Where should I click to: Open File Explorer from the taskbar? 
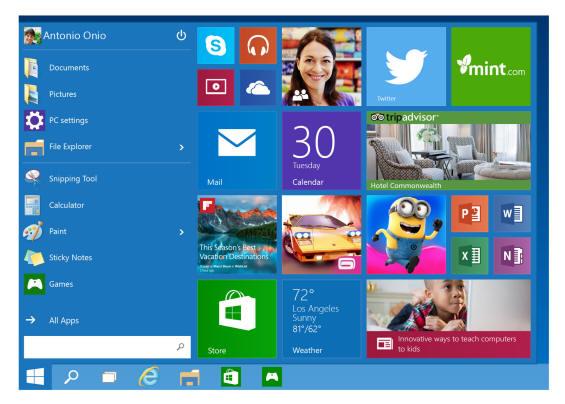tap(190, 377)
